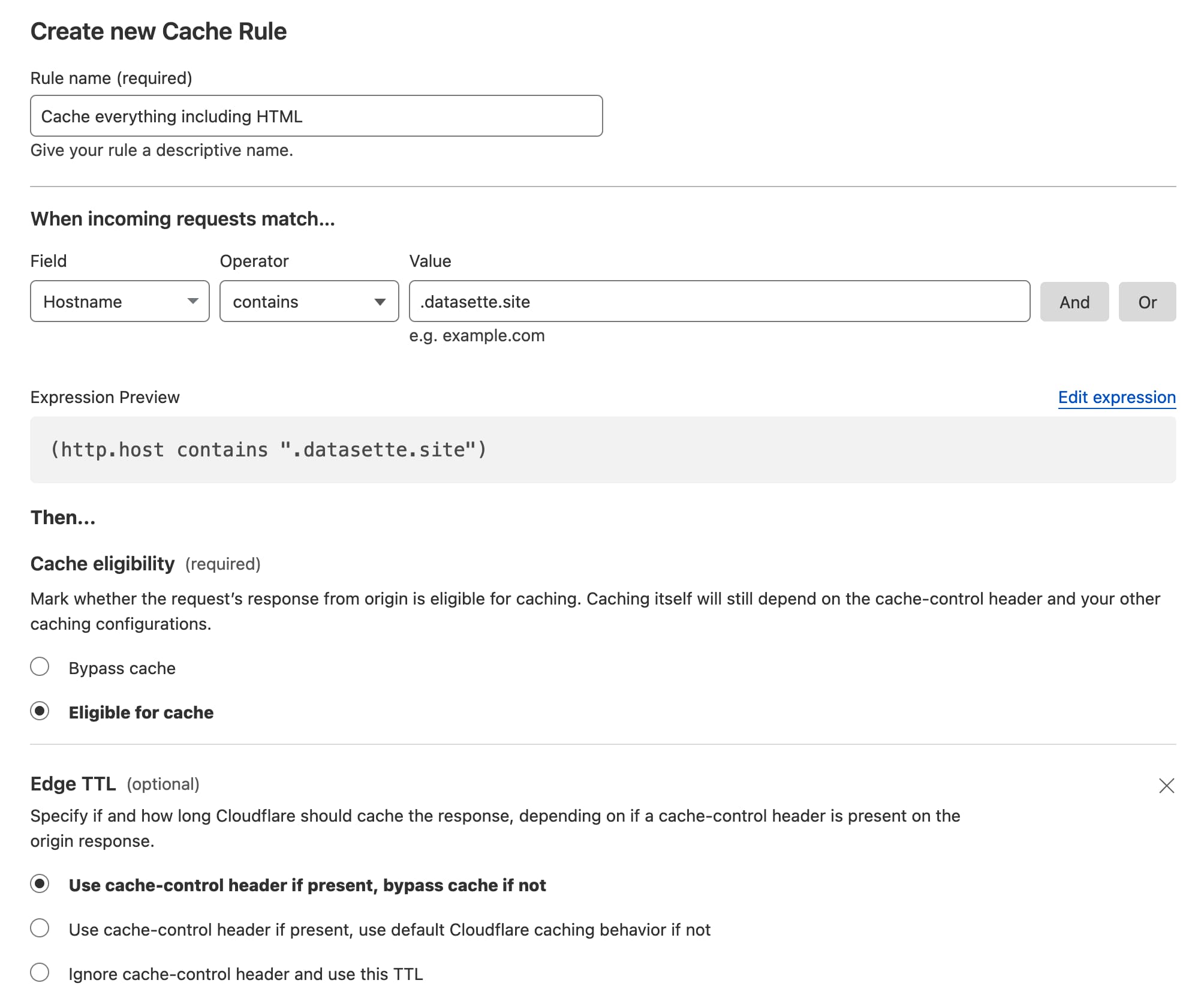Click the Or button
The width and height of the screenshot is (1204, 998).
click(x=1147, y=302)
